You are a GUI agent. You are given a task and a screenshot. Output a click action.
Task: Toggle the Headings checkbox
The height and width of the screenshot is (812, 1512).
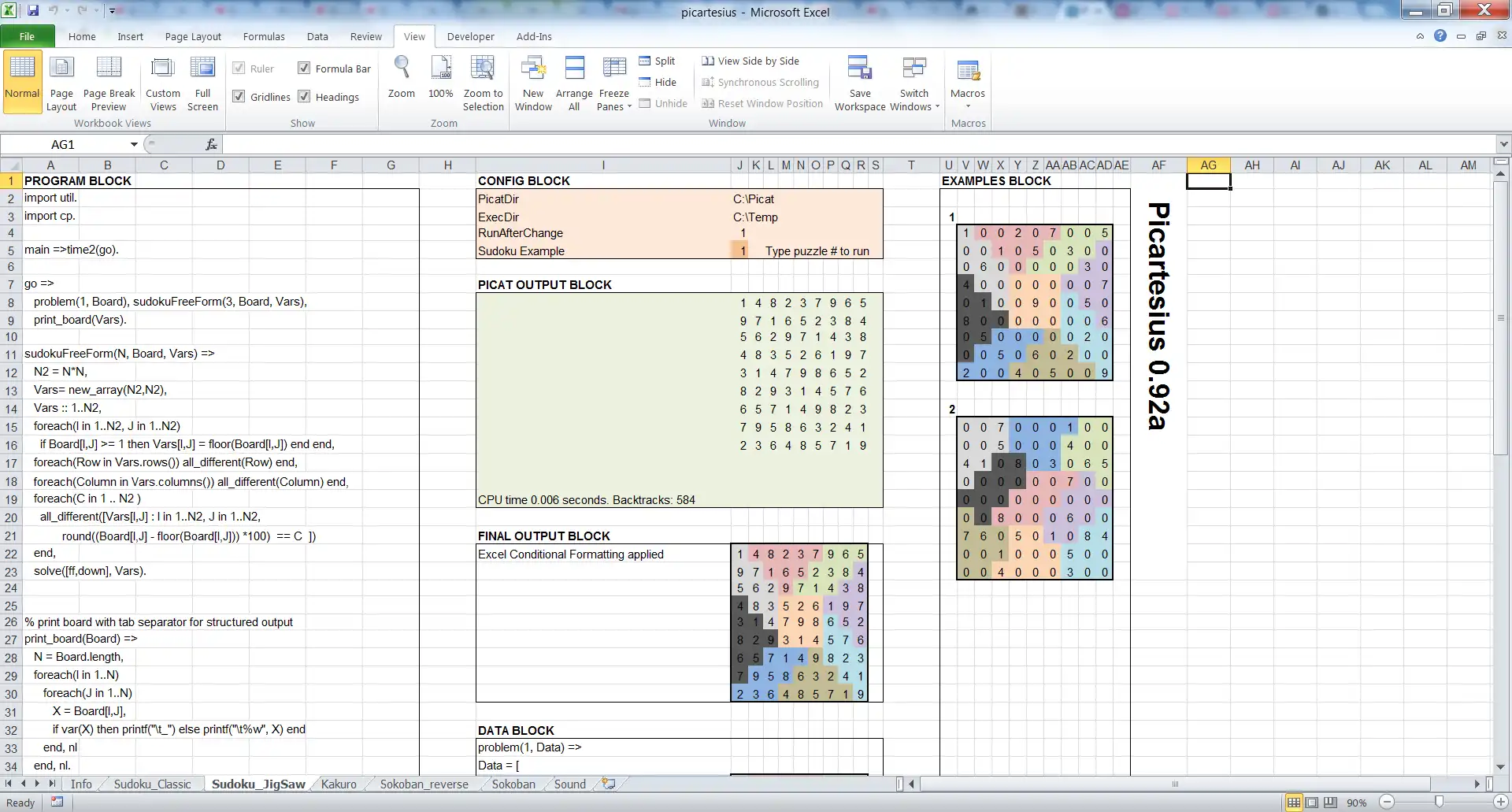pyautogui.click(x=303, y=96)
